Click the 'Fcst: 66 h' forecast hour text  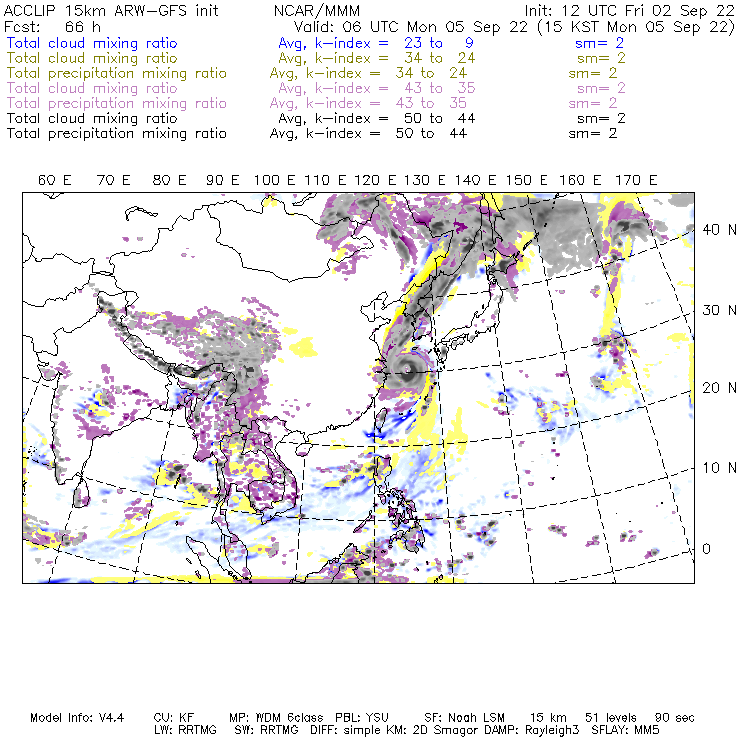point(52,27)
